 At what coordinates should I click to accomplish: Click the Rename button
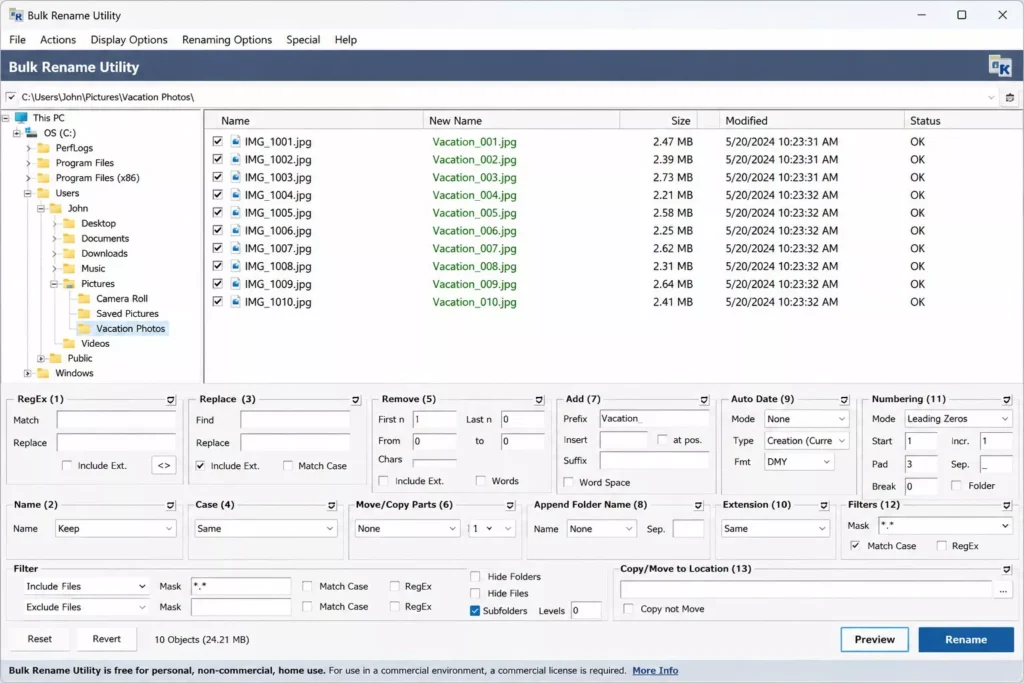[x=966, y=639]
